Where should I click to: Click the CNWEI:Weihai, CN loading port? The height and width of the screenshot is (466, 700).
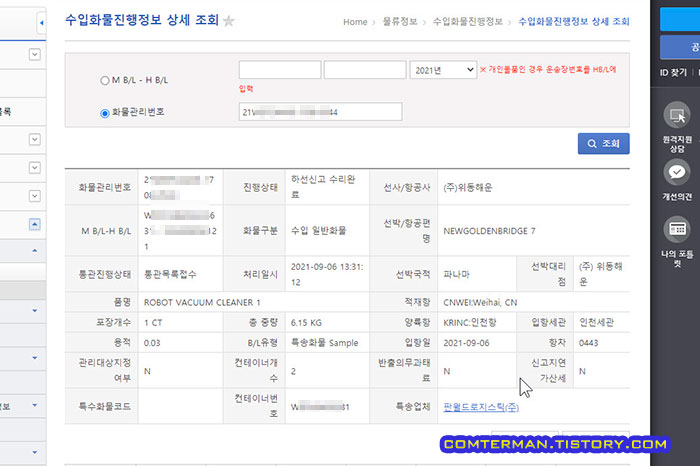tap(480, 303)
